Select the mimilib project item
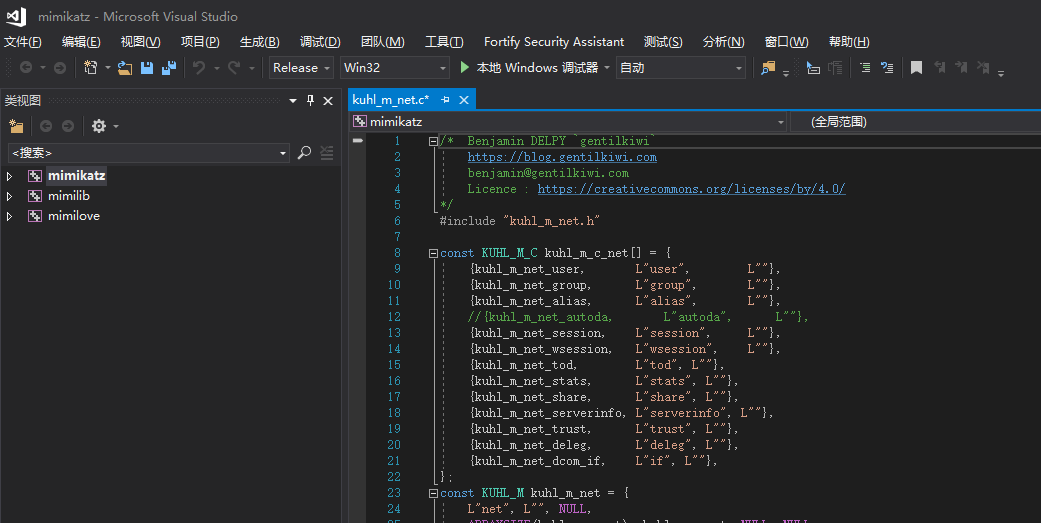This screenshot has height=523, width=1041. [x=68, y=196]
